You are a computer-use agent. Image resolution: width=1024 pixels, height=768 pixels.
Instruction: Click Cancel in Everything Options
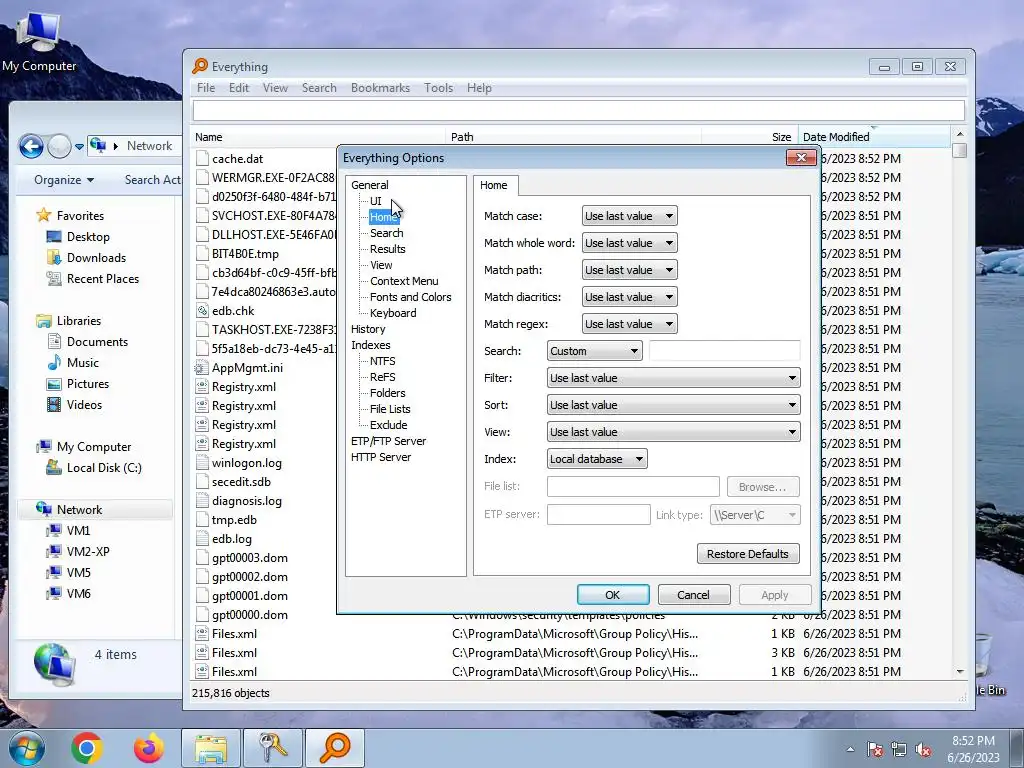point(693,595)
